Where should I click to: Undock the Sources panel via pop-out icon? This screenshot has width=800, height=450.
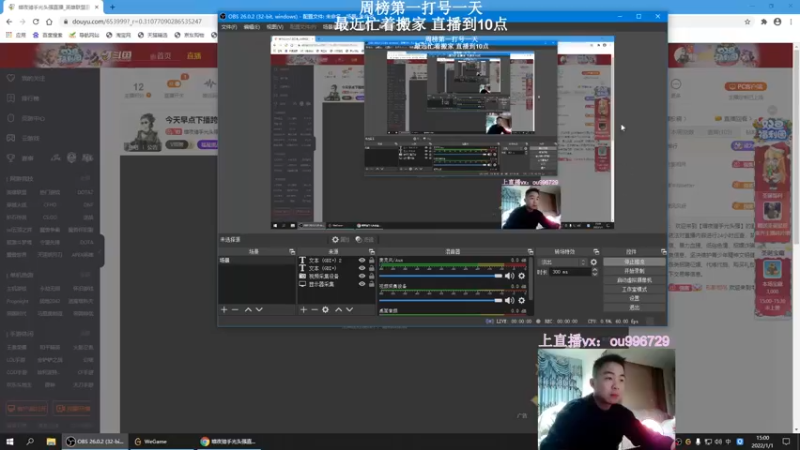click(371, 252)
